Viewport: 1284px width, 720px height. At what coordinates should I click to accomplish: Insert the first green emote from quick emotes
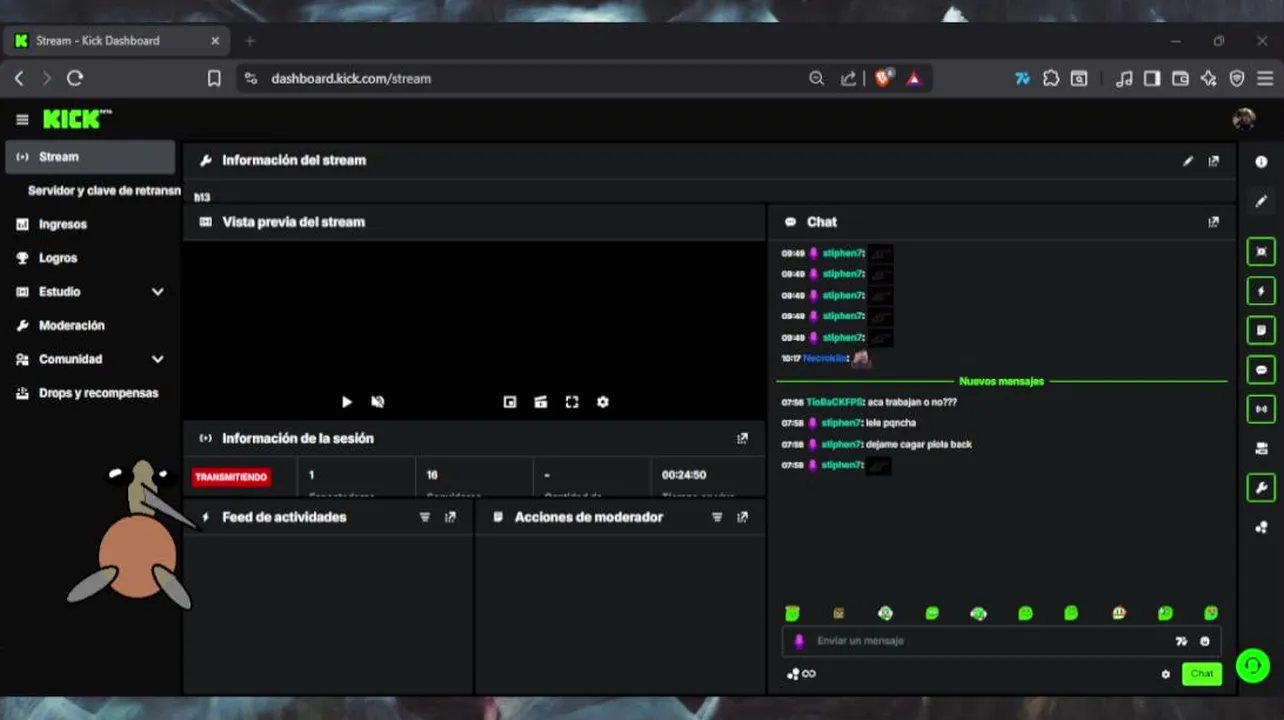792,613
